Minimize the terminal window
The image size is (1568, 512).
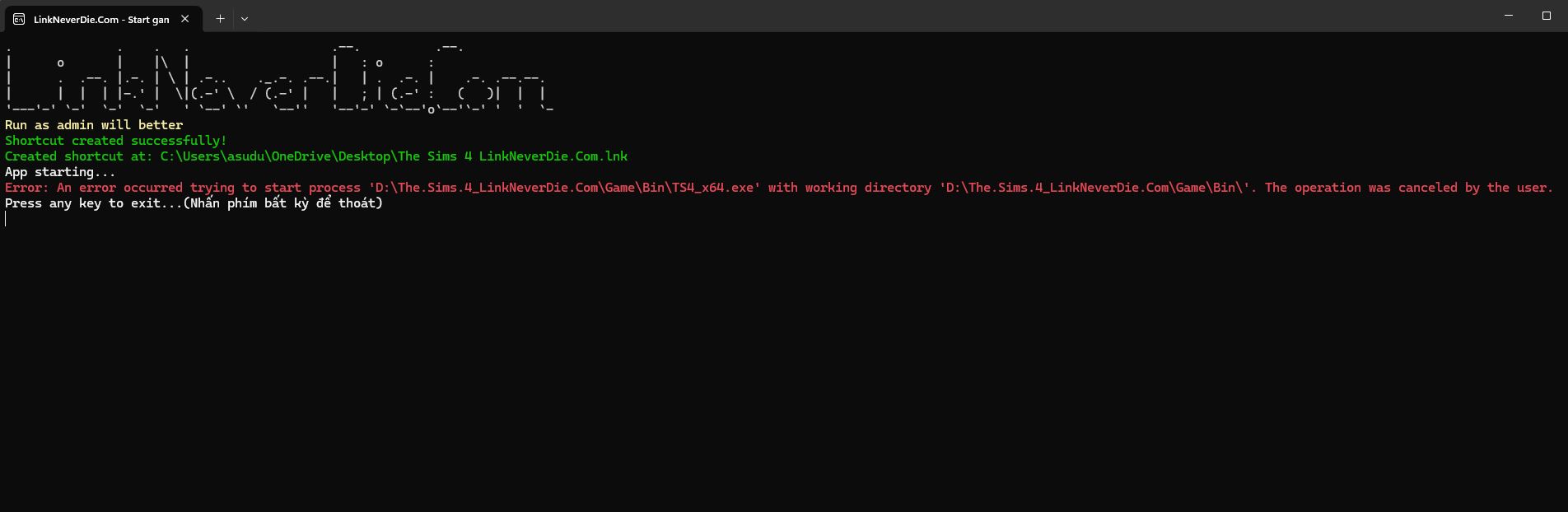pos(1509,16)
